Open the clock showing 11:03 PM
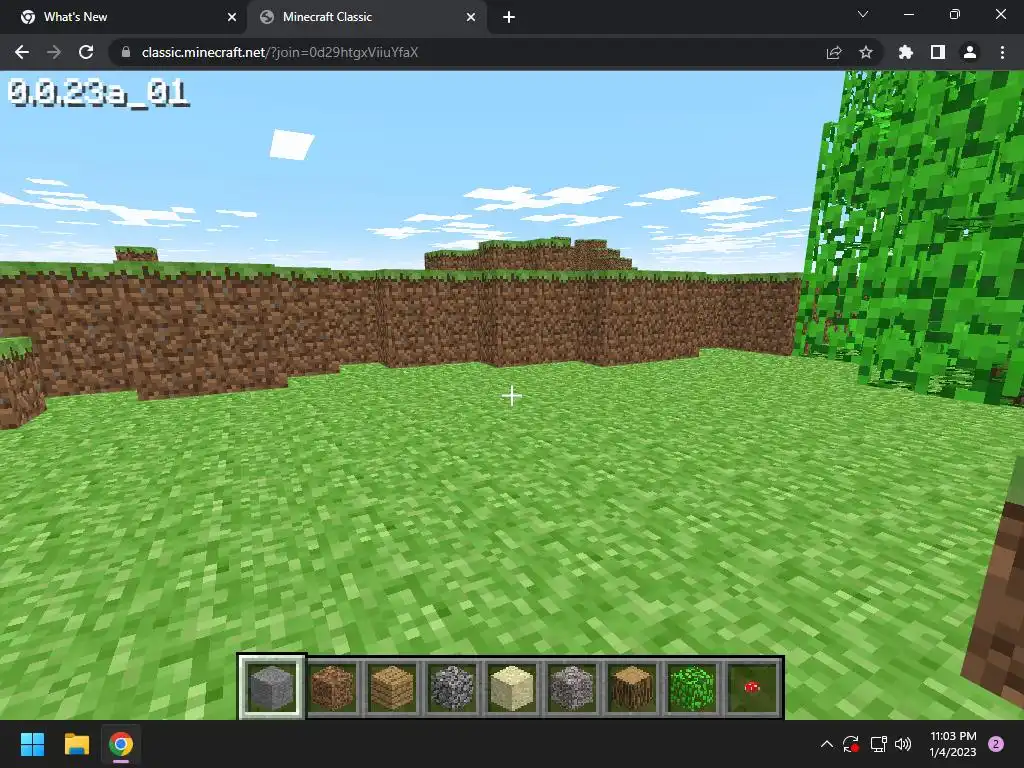This screenshot has height=768, width=1024. [x=953, y=744]
